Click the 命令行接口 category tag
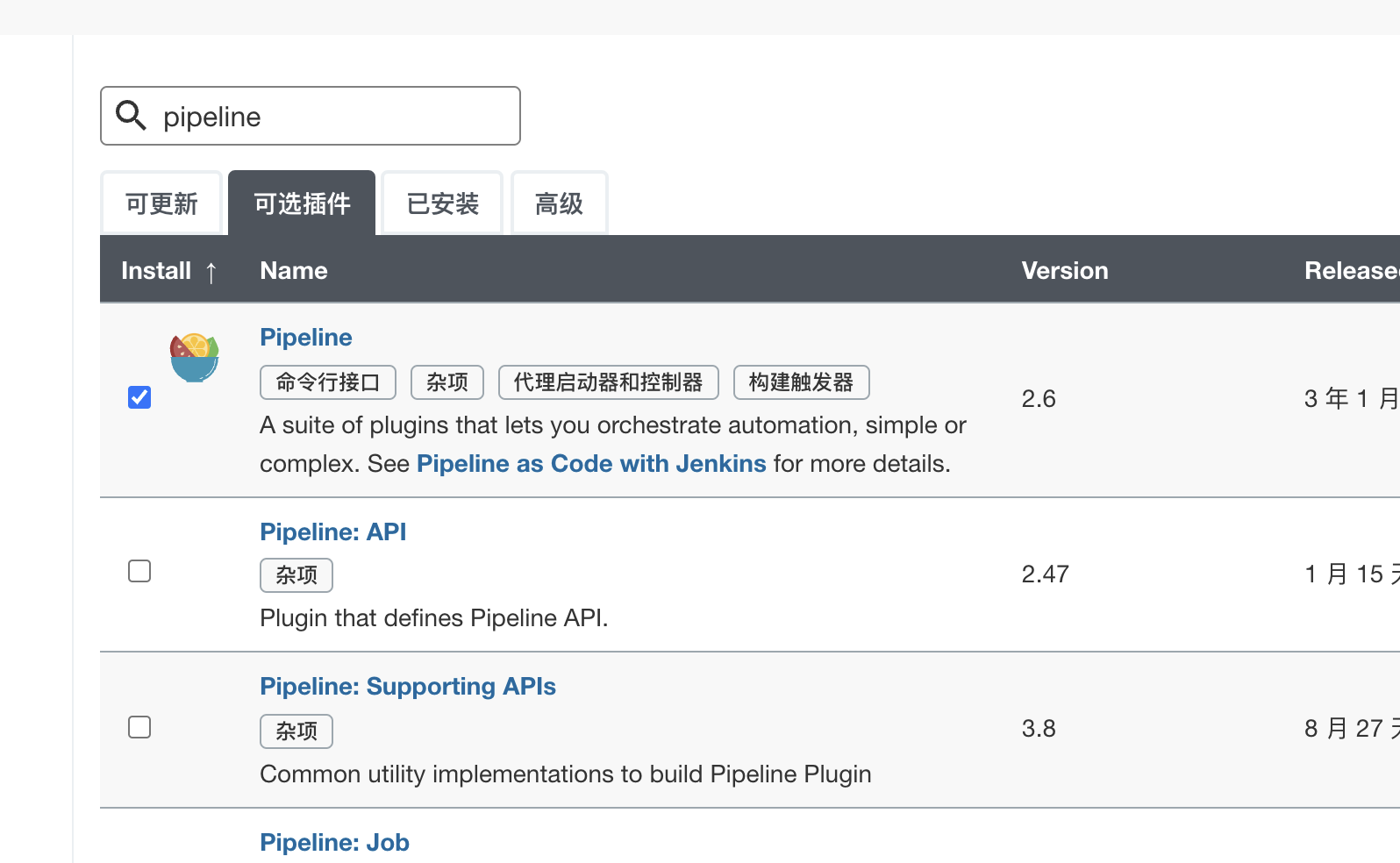 (x=328, y=382)
